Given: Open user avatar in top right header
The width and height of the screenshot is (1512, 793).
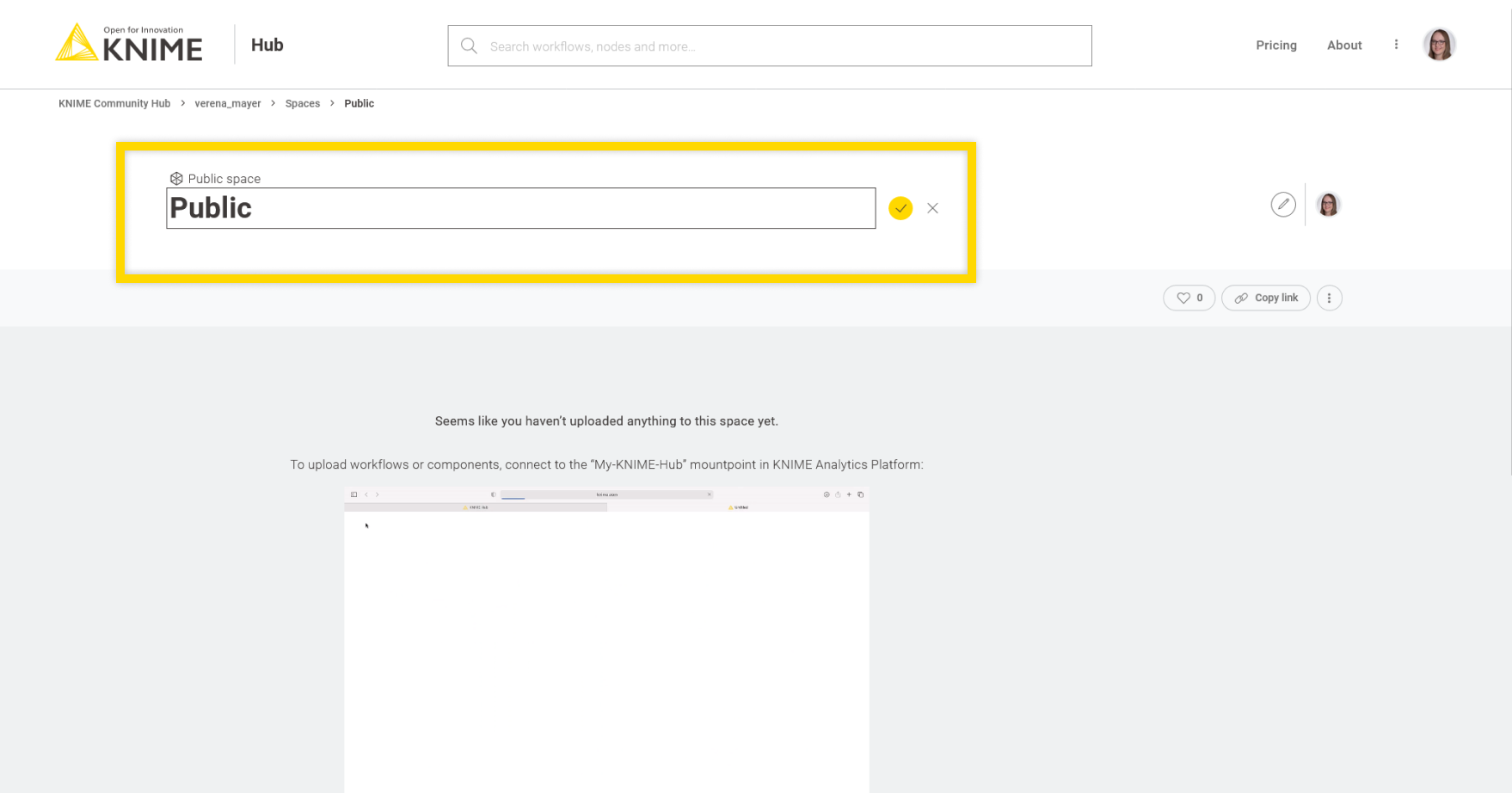Looking at the screenshot, I should click(x=1438, y=45).
